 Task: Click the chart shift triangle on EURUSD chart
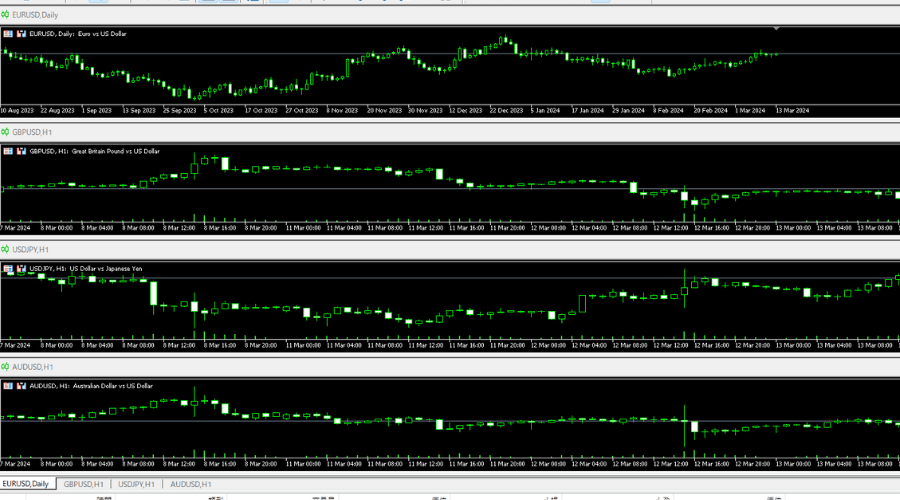click(x=776, y=29)
